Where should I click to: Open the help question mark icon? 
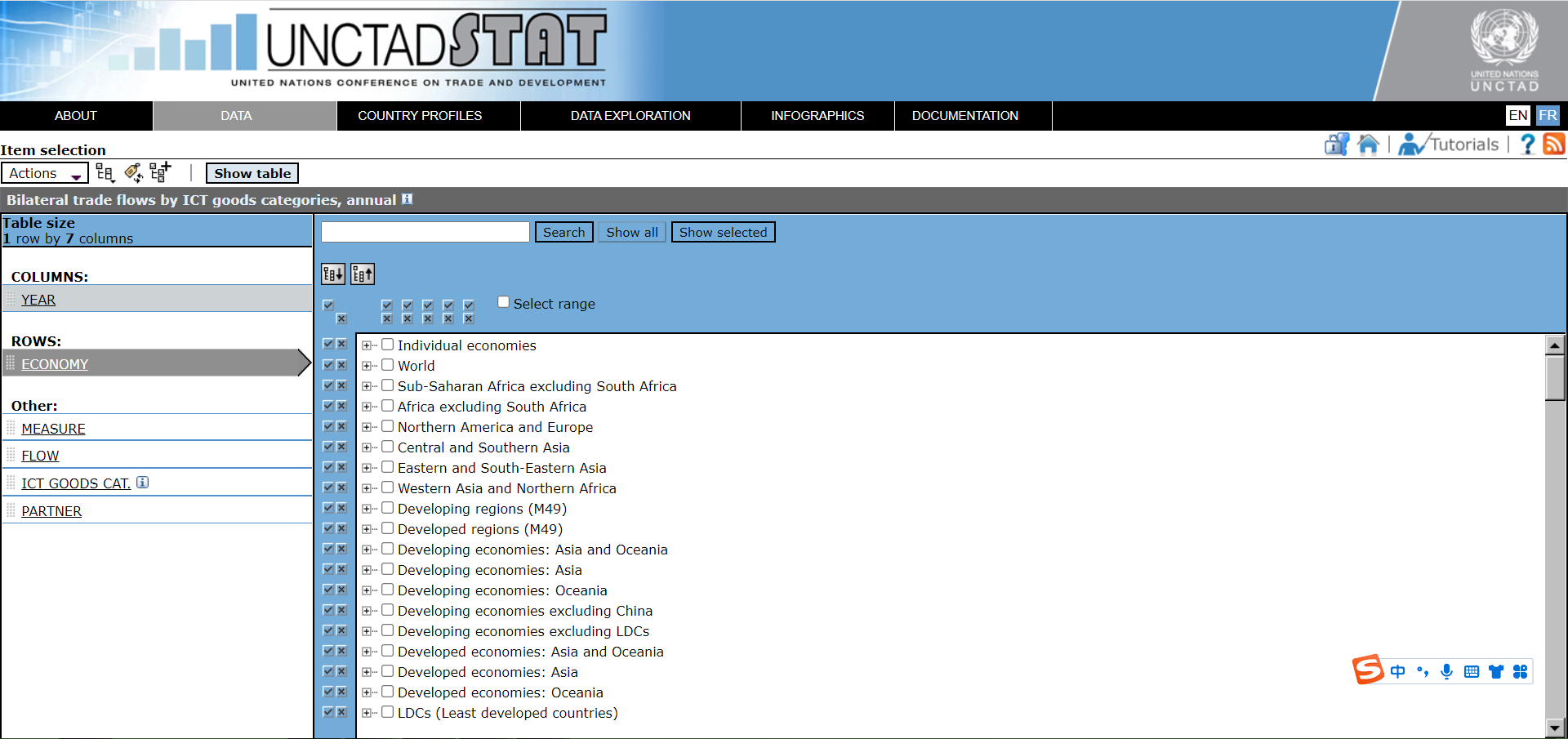point(1527,145)
